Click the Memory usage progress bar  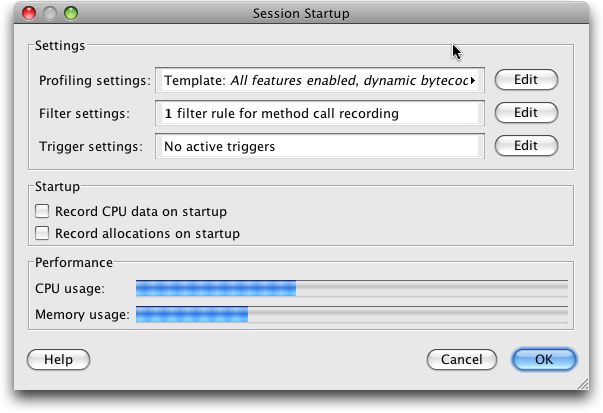tap(350, 315)
